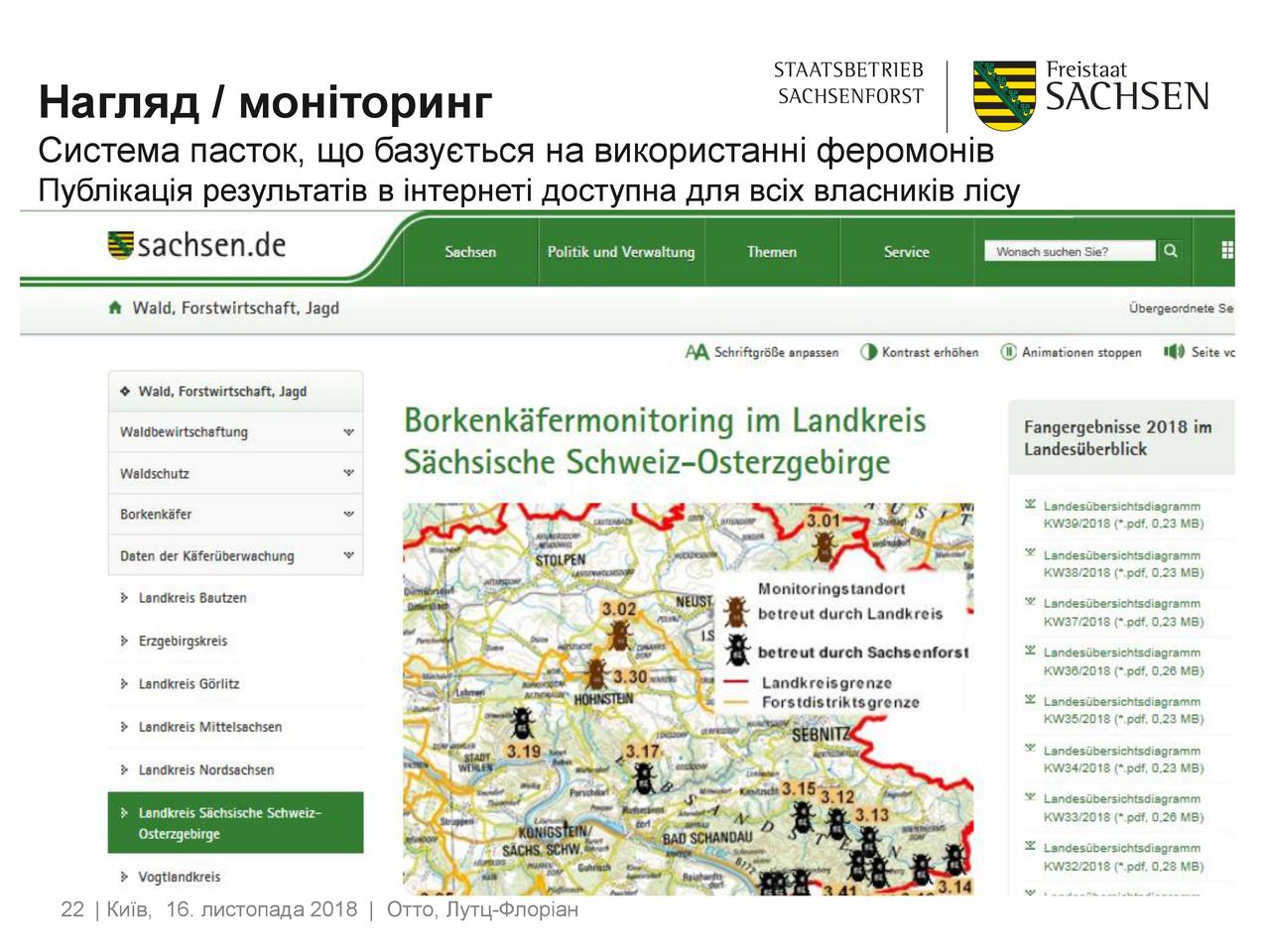The width and height of the screenshot is (1270, 952).
Task: Click the Schriftgröße anpassen font size icon
Action: 697,352
